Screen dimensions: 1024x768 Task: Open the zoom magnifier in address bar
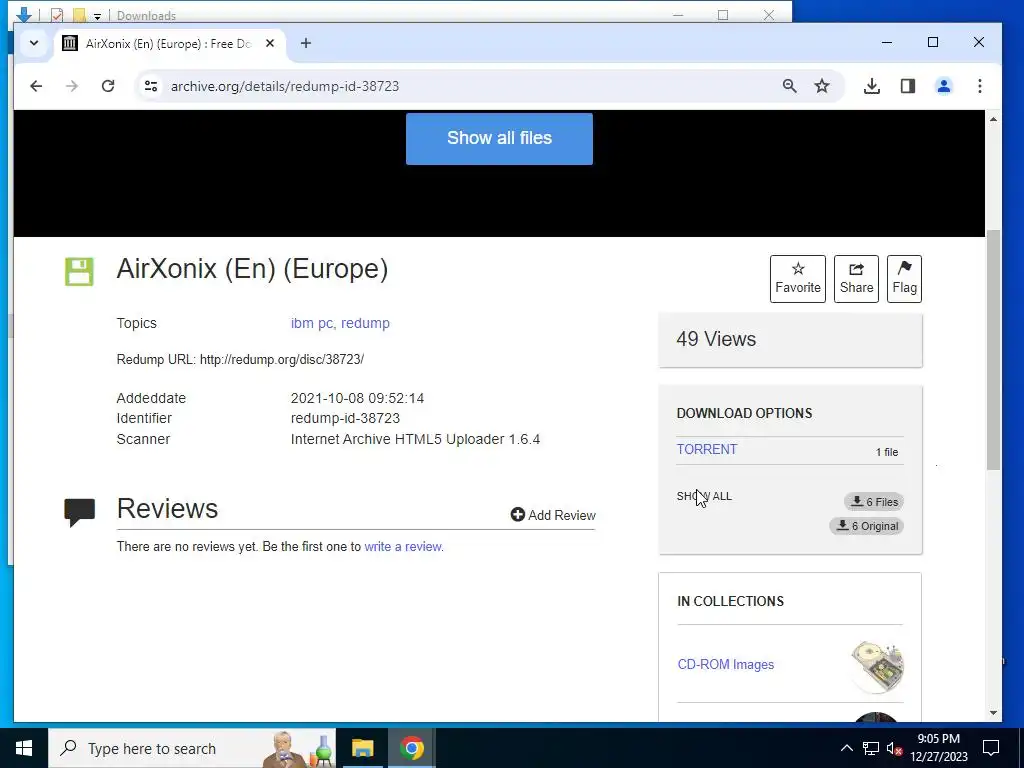coord(790,86)
